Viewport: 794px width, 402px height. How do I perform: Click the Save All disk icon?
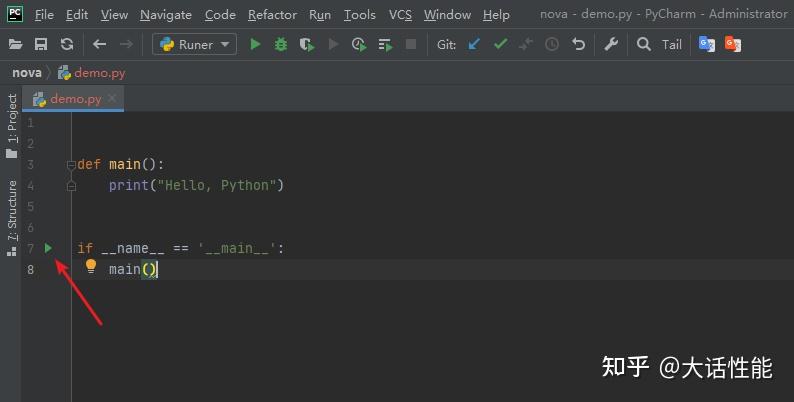pos(41,45)
